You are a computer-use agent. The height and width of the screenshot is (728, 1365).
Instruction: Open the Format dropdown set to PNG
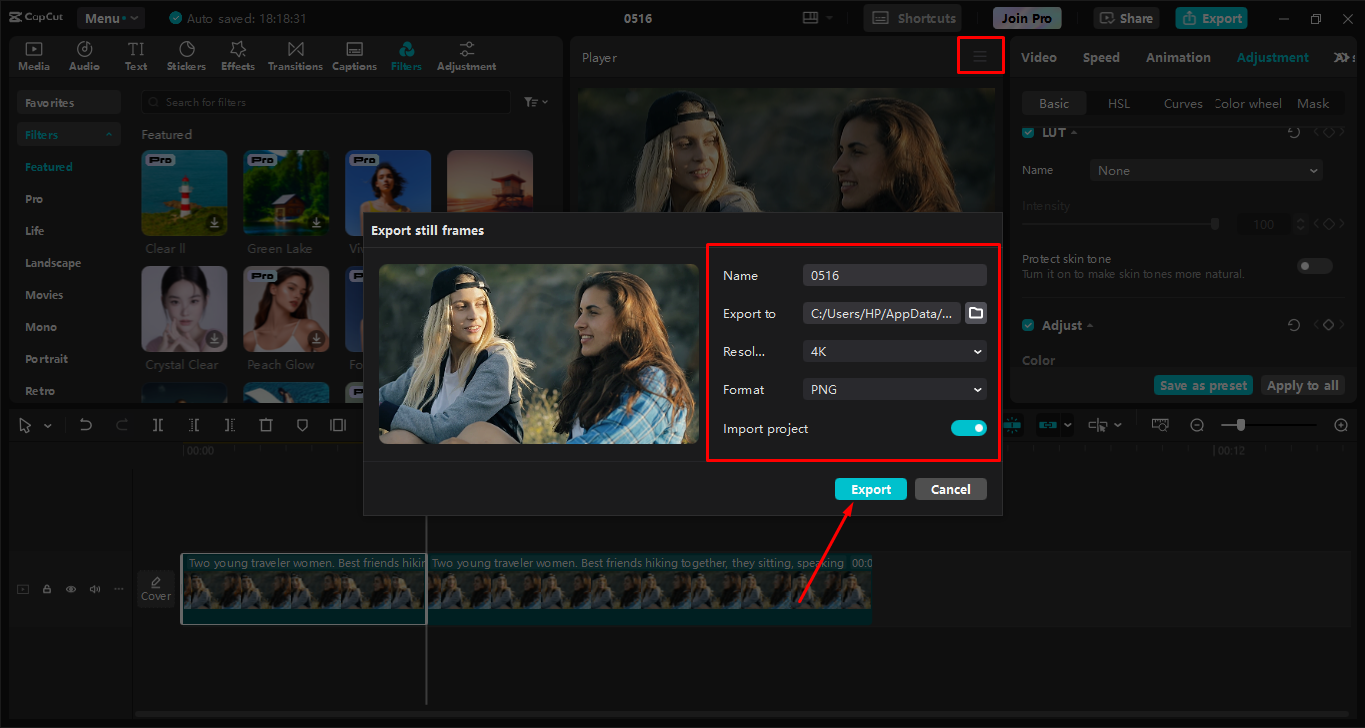tap(893, 389)
